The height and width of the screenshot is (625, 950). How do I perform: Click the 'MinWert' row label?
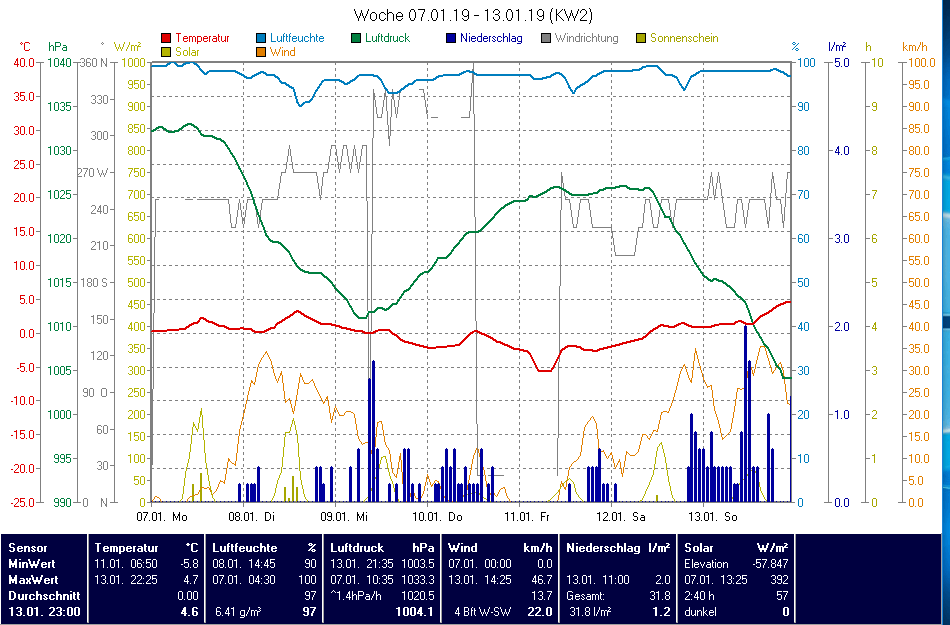point(33,563)
